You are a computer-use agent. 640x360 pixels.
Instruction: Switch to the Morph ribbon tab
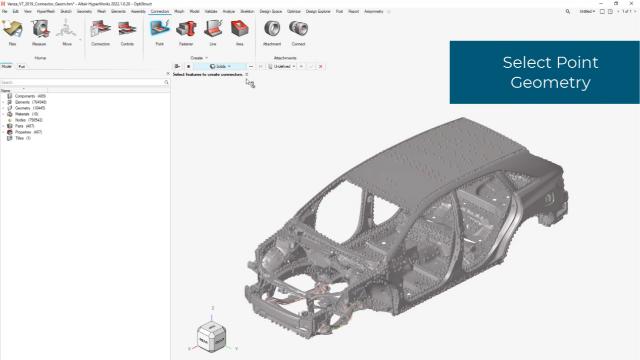[x=179, y=11]
